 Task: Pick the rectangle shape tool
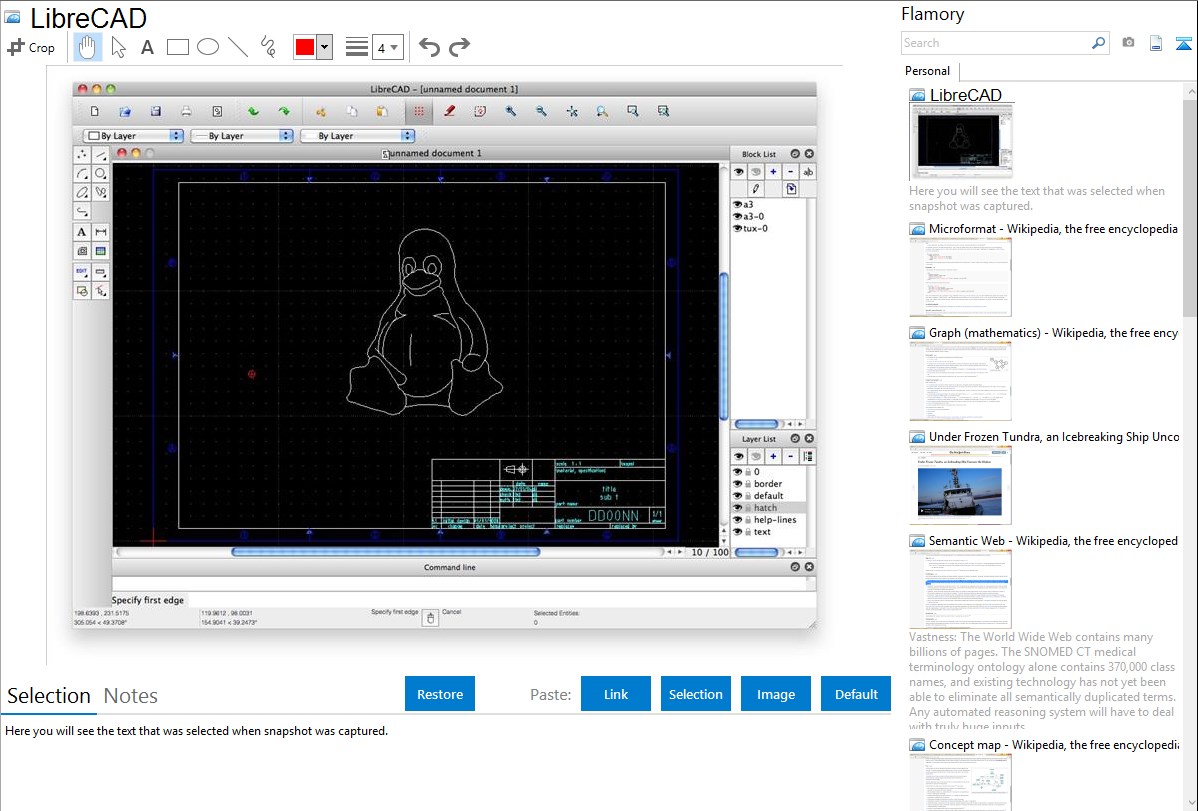[178, 47]
